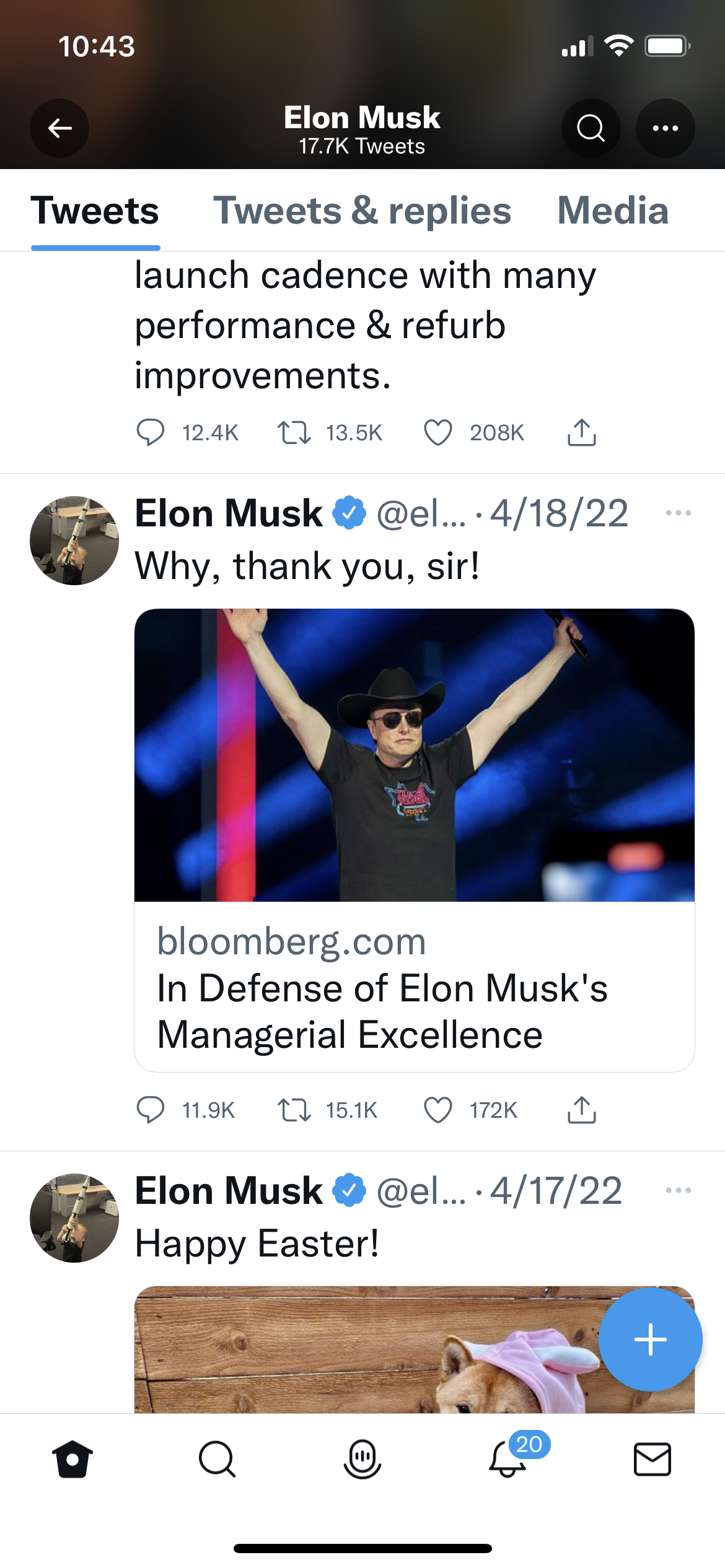Switch to Tweets & replies tab
The width and height of the screenshot is (725, 1568).
tap(362, 211)
